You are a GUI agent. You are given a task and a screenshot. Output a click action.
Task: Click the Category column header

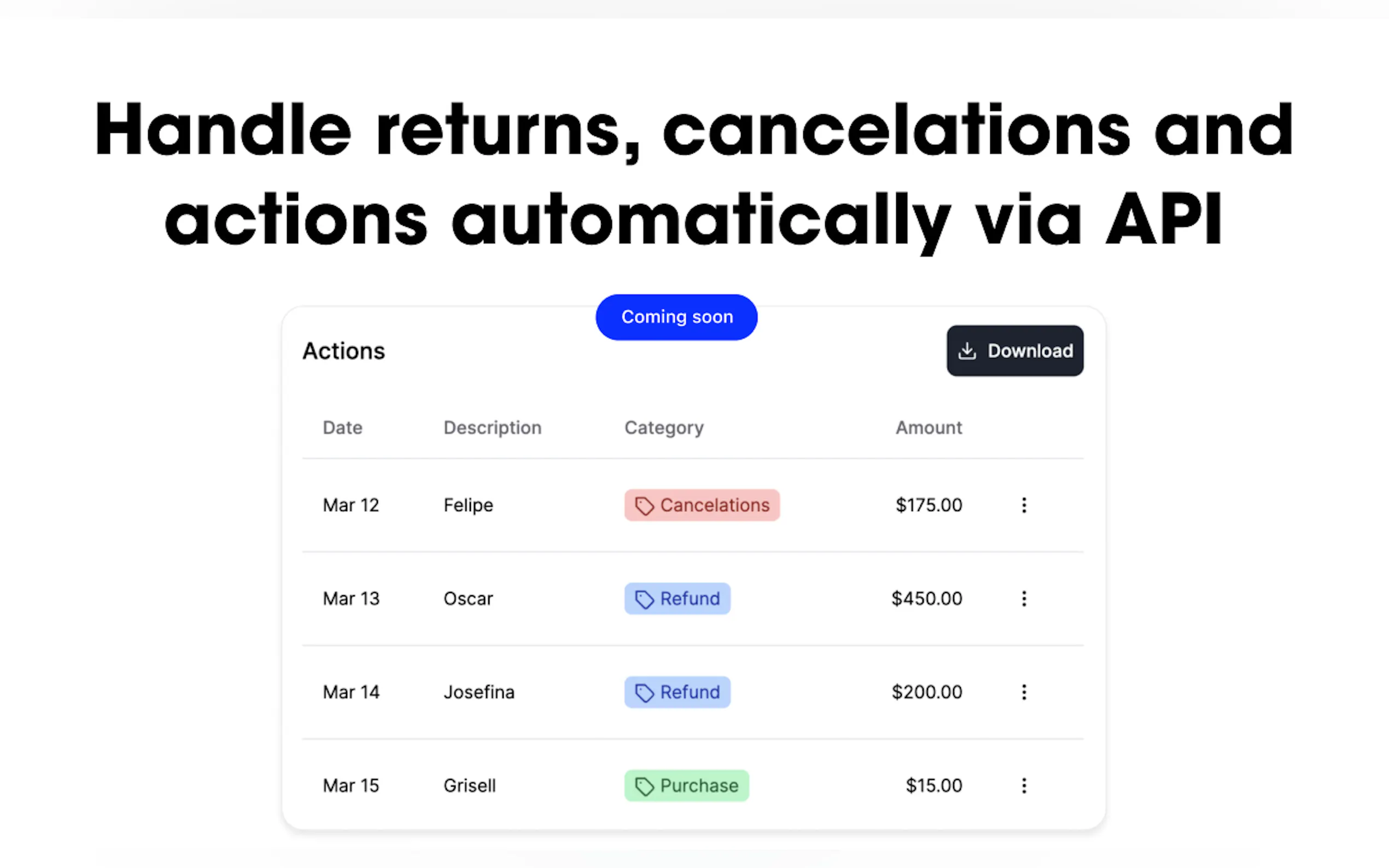tap(664, 428)
